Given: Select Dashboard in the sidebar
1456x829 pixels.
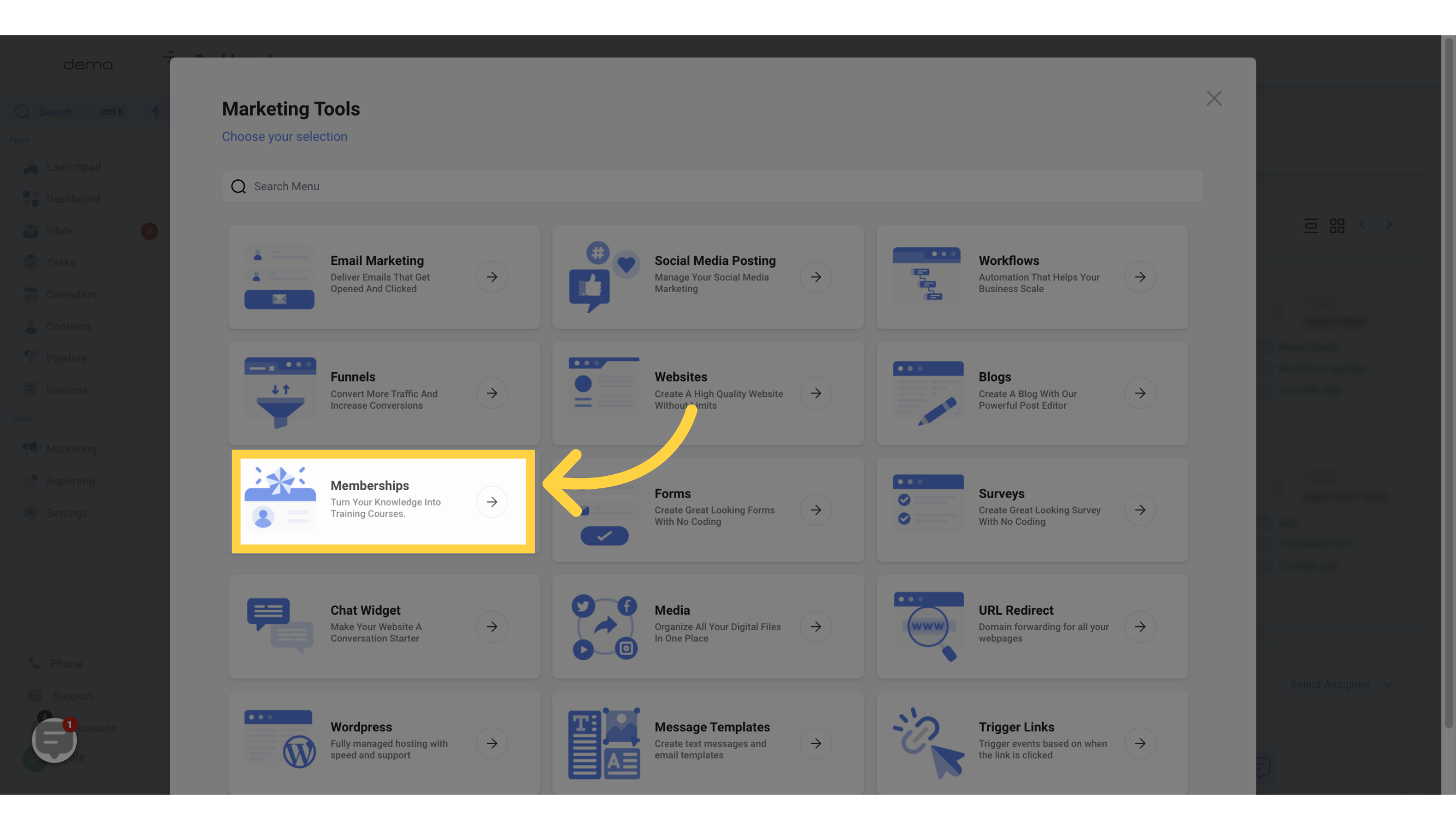Looking at the screenshot, I should coord(62,199).
